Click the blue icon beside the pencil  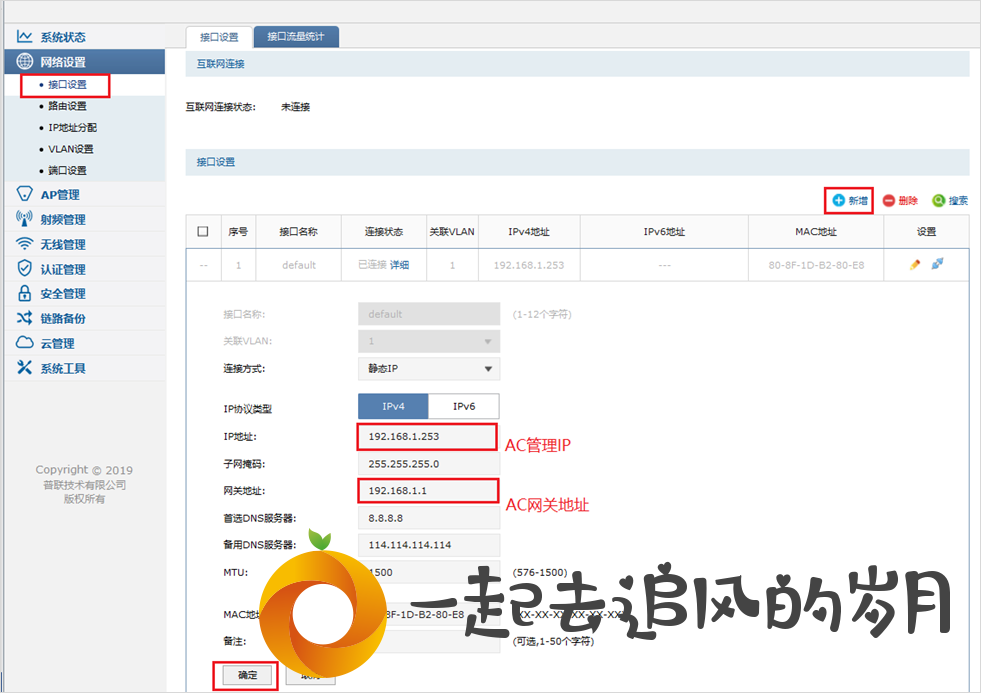[x=937, y=265]
